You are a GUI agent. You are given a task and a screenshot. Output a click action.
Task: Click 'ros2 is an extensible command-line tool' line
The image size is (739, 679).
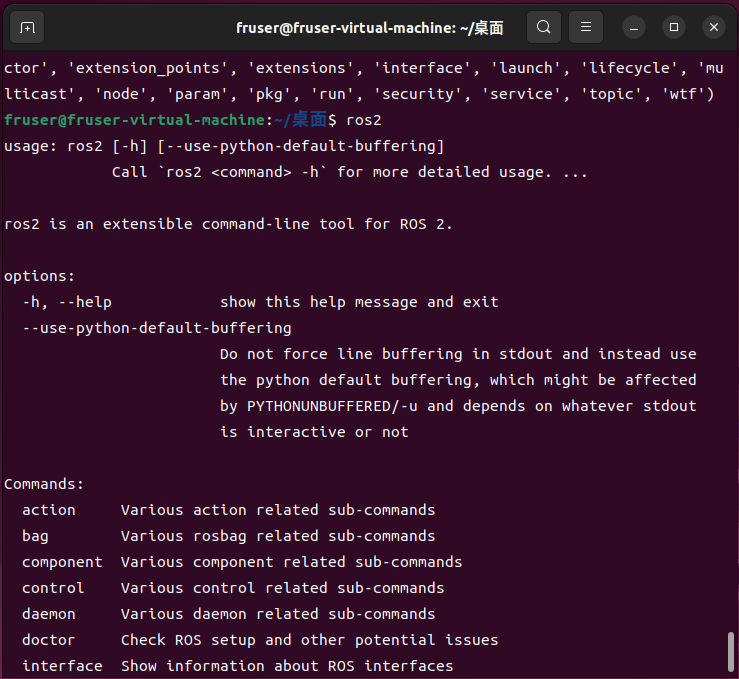[228, 224]
